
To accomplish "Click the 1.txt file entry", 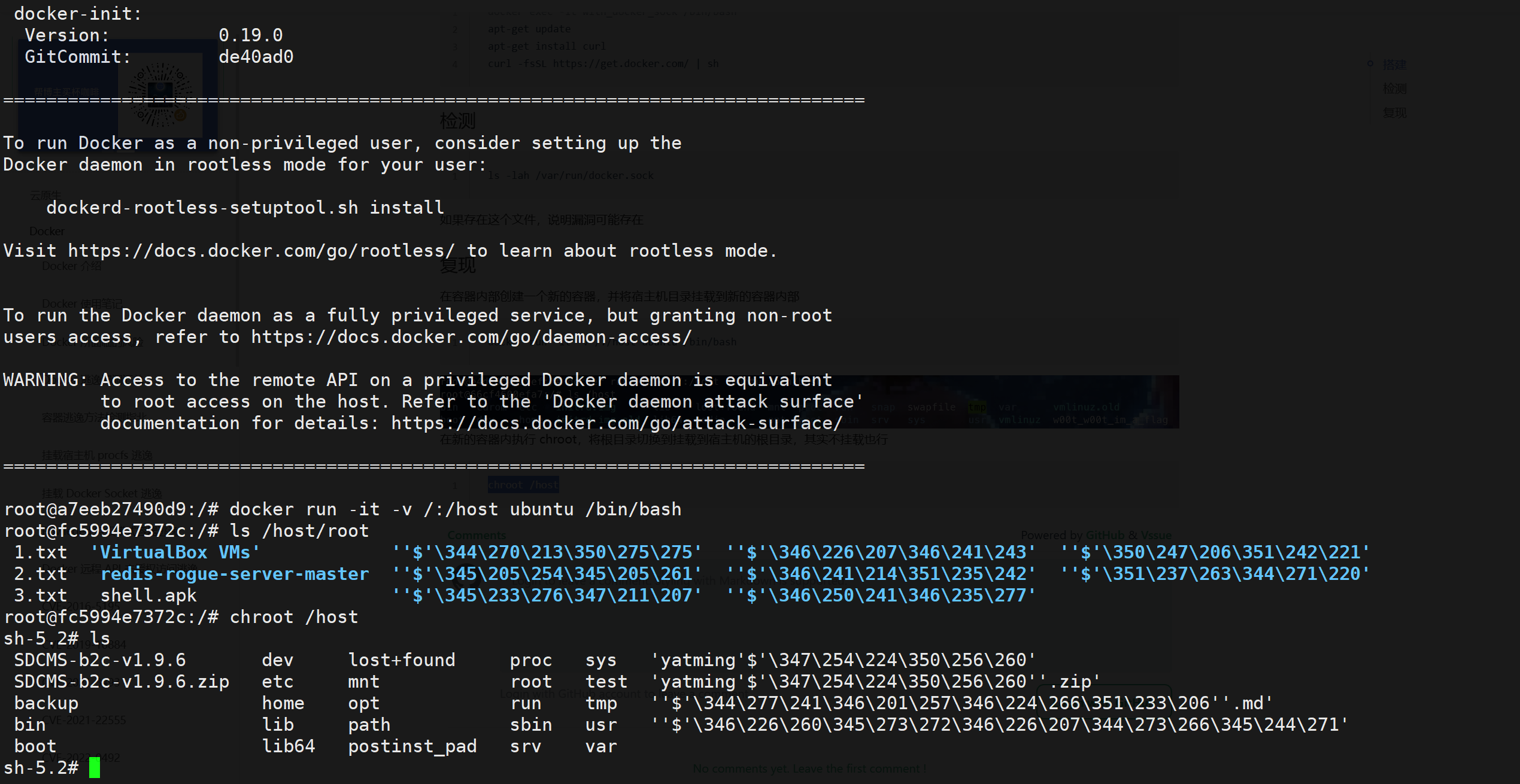I will (x=40, y=552).
